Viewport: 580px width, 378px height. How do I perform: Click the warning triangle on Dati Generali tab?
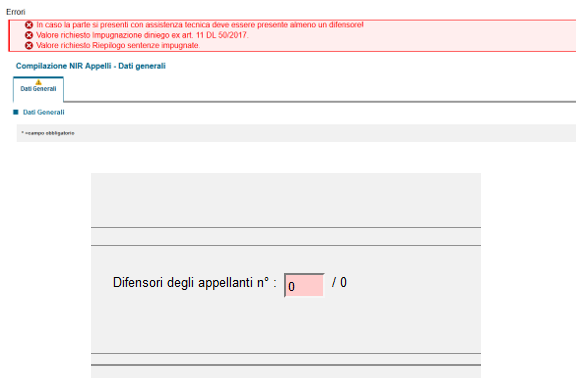(x=38, y=82)
